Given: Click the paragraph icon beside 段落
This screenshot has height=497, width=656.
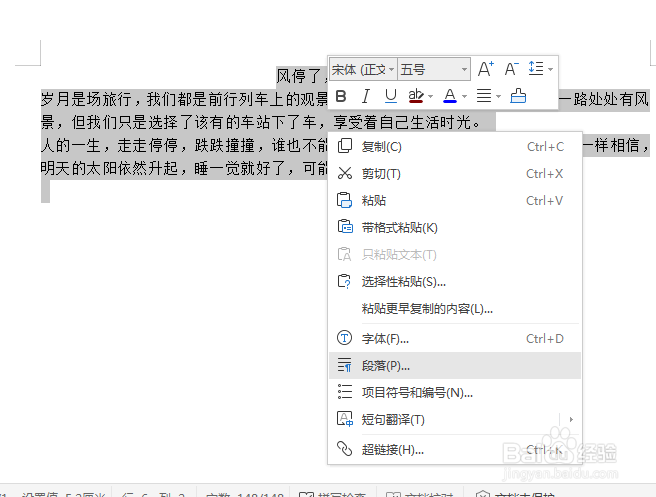Looking at the screenshot, I should 345,365.
